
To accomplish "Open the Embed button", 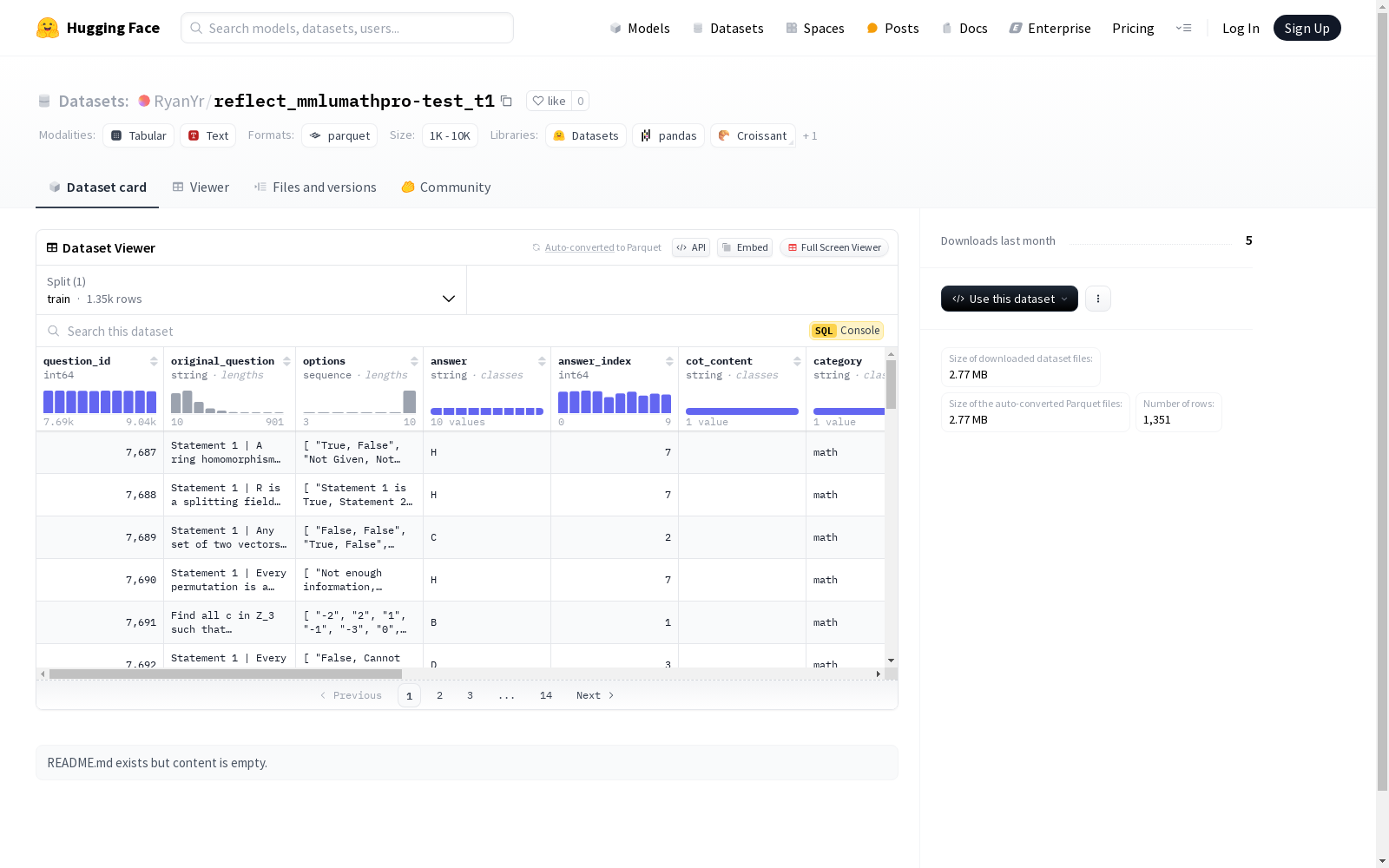I will [745, 247].
